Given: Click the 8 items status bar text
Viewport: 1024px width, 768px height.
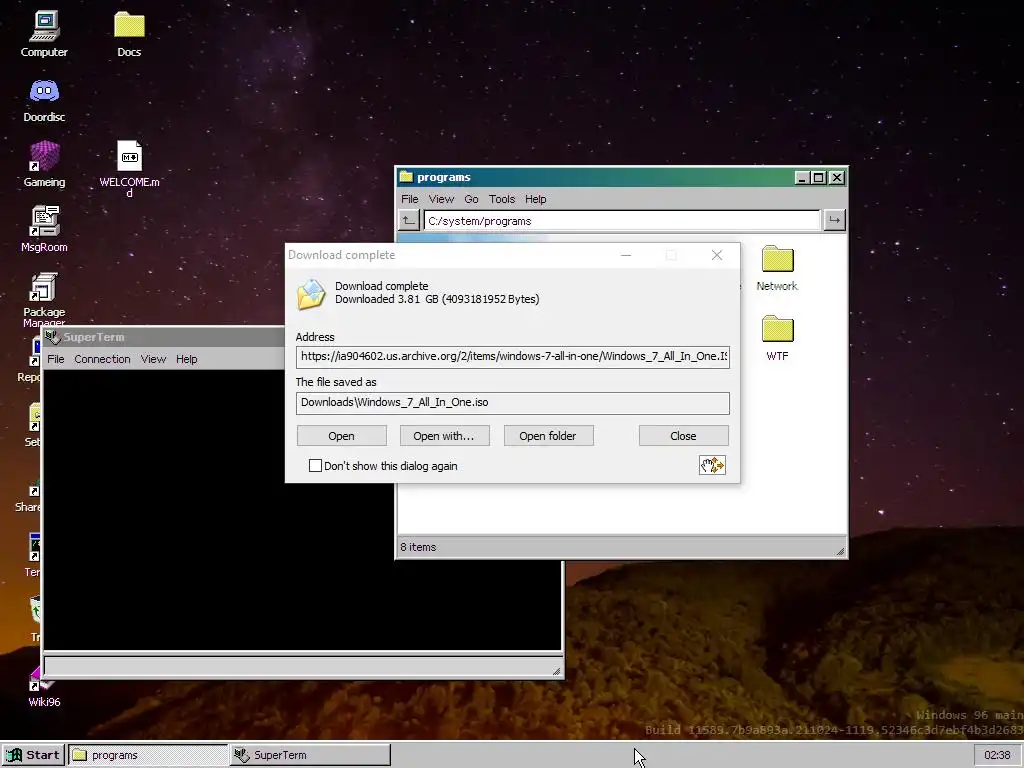Looking at the screenshot, I should [x=418, y=547].
